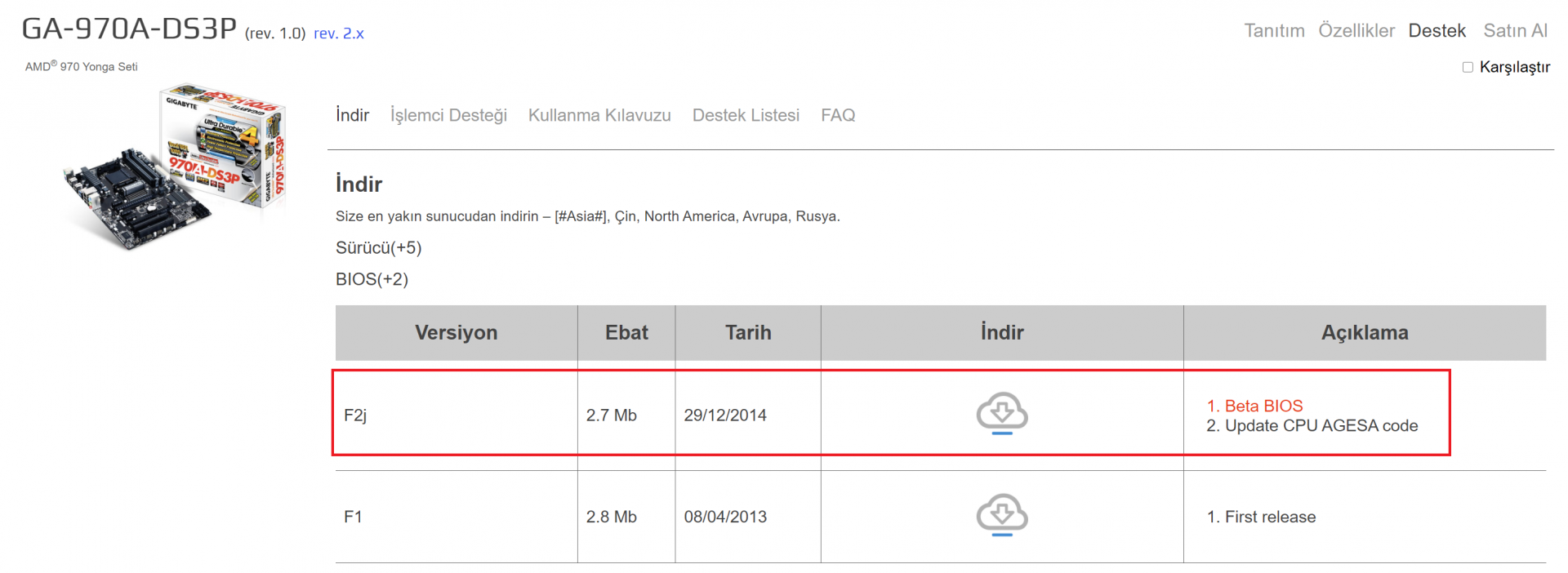Click the İndir section heading

coord(359,184)
